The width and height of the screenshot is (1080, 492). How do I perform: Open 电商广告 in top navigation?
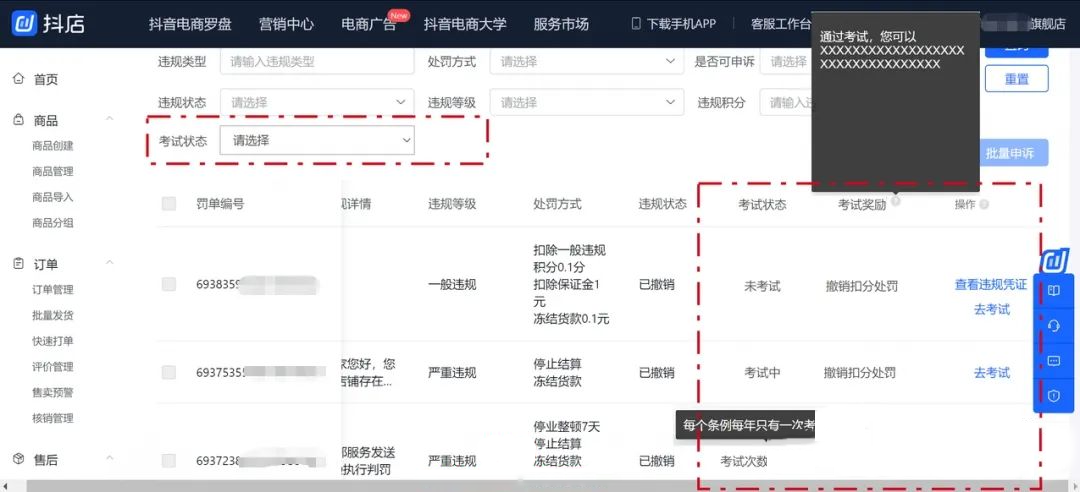tap(368, 24)
